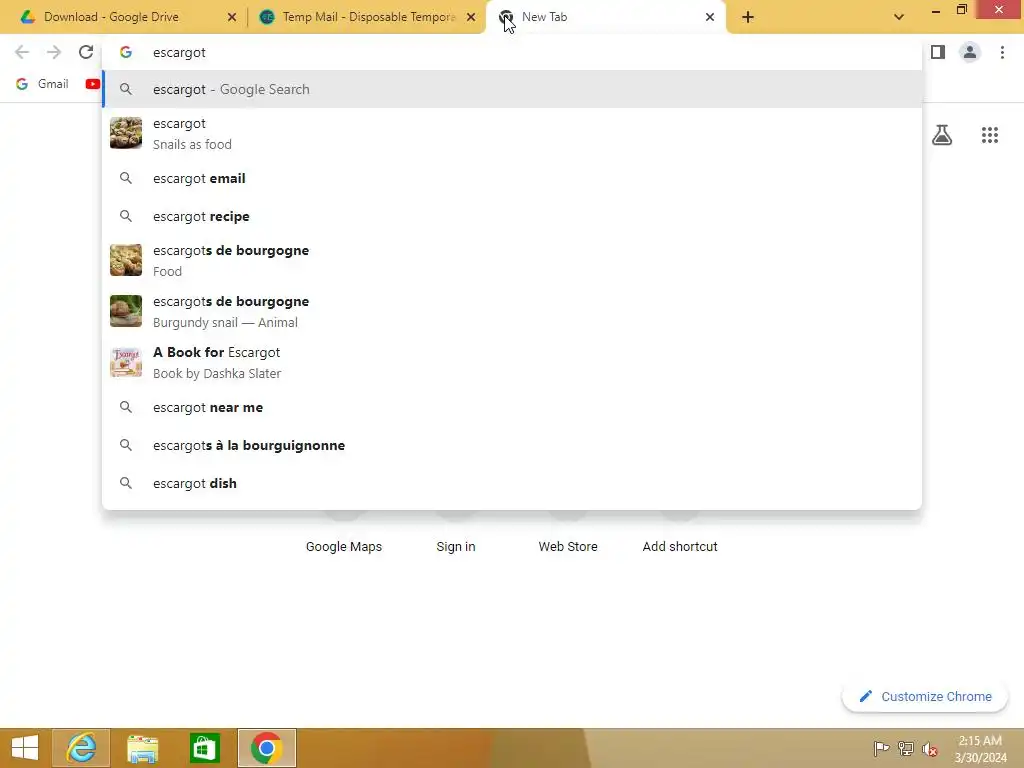This screenshot has width=1024, height=768.
Task: Click the network tray icon
Action: pyautogui.click(x=906, y=748)
